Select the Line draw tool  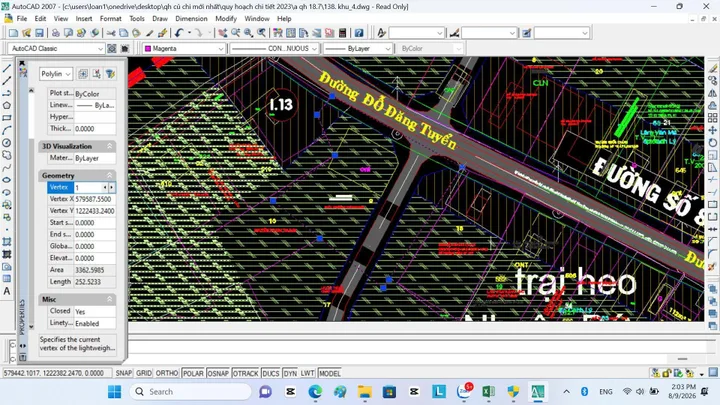[6, 68]
